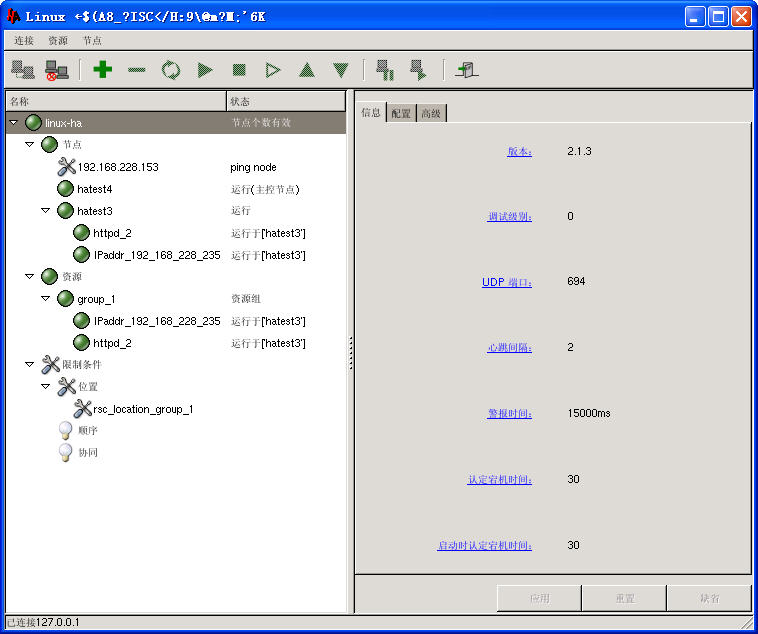Click the UDP 端口 link
The width and height of the screenshot is (758, 634).
[x=506, y=283]
